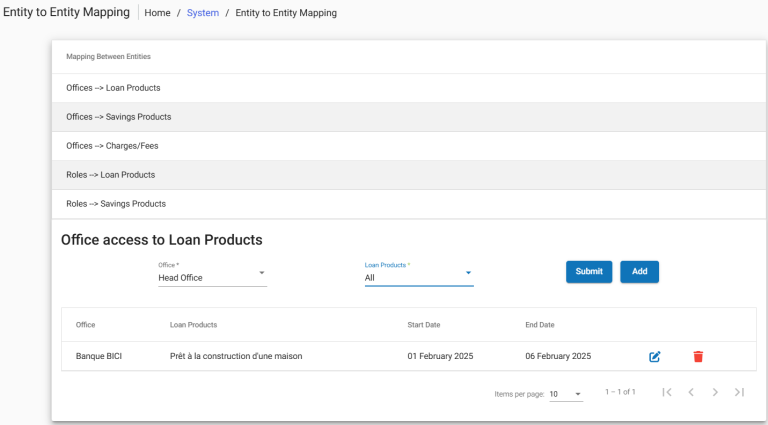Jump to last page of results

click(739, 392)
